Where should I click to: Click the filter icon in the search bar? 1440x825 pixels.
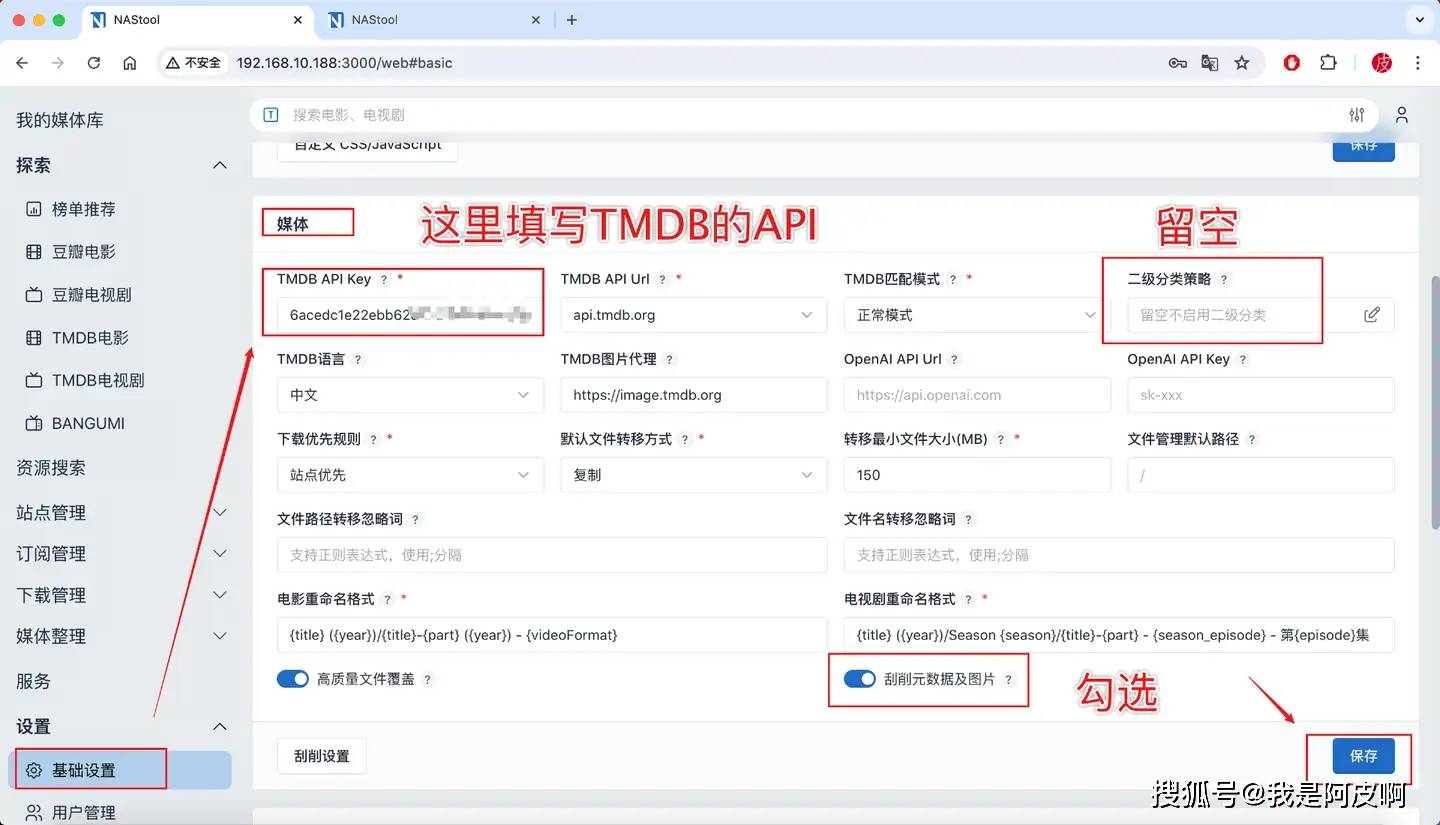click(x=1356, y=114)
